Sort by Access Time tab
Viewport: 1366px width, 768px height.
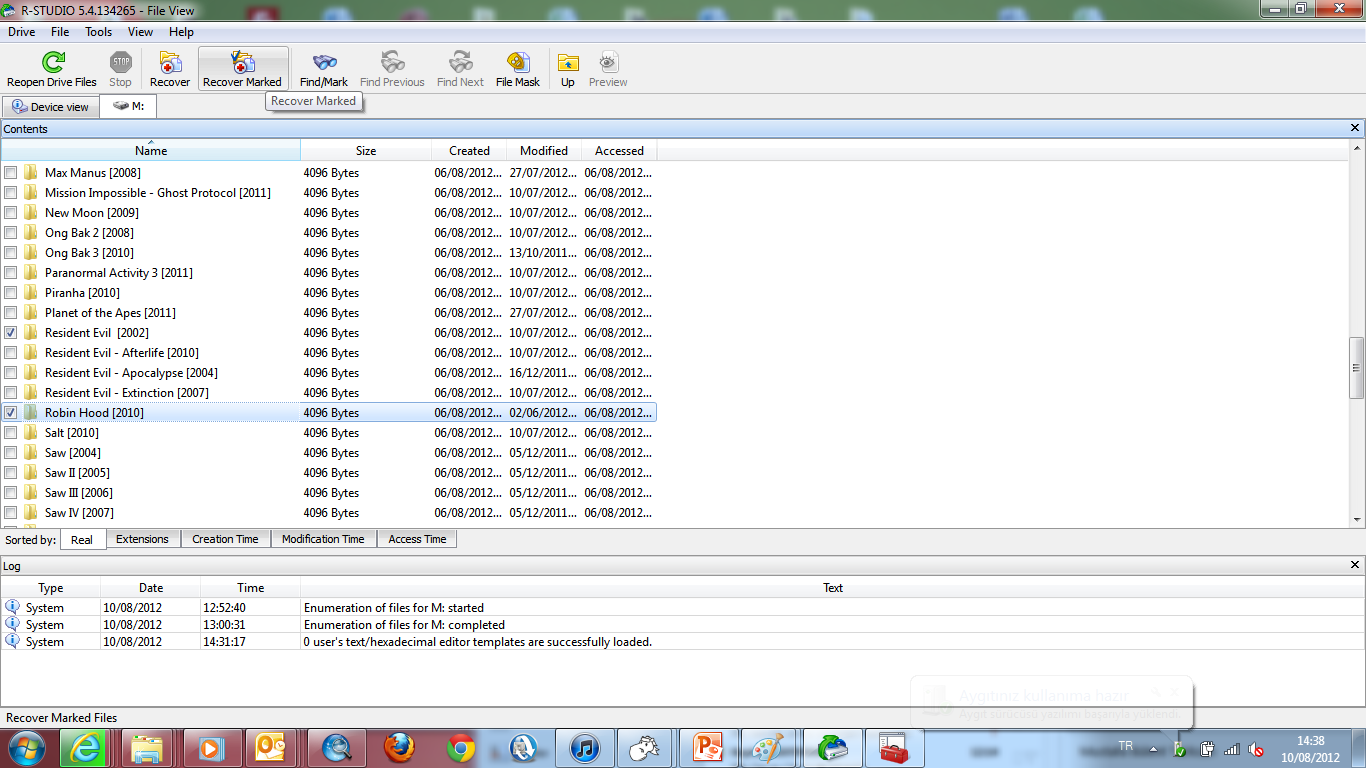click(417, 539)
